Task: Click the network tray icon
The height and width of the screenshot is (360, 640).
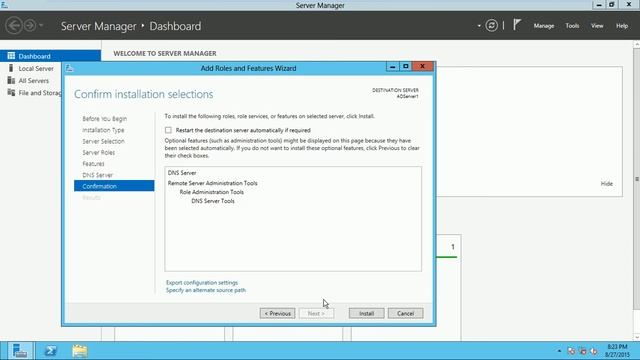Action: click(x=583, y=351)
